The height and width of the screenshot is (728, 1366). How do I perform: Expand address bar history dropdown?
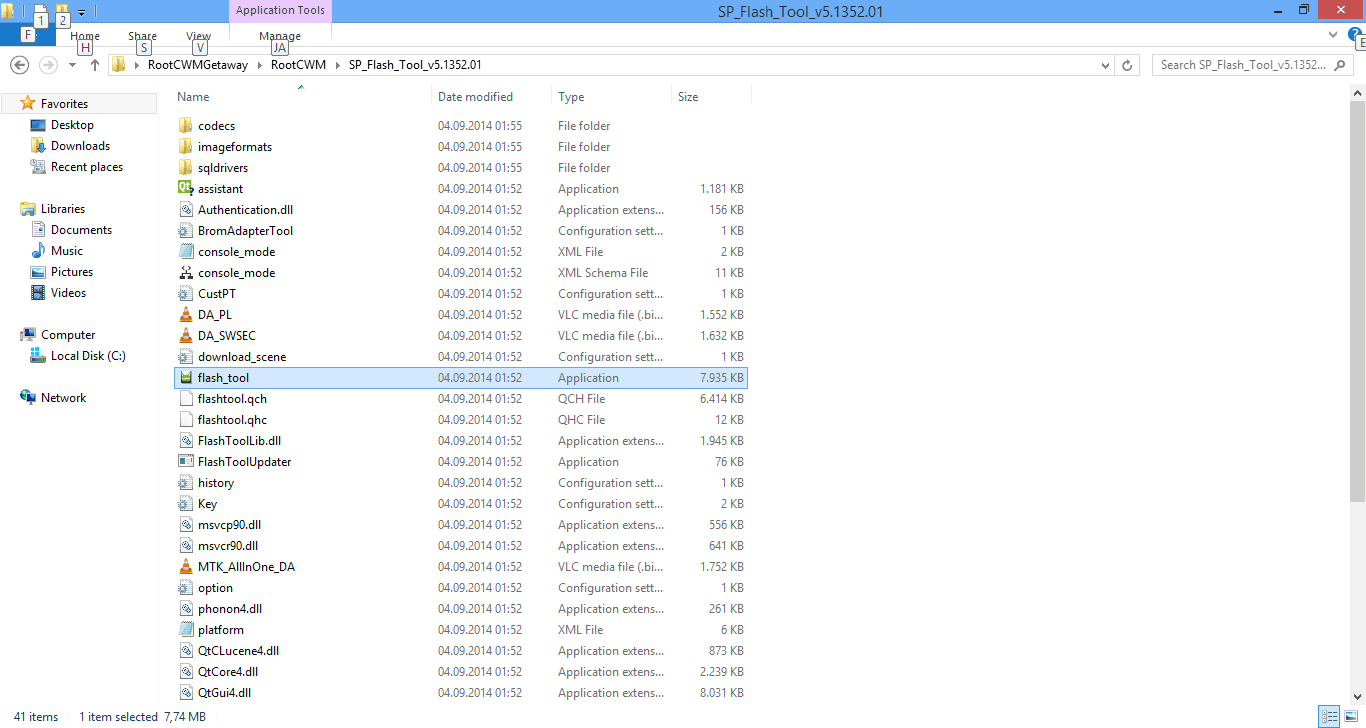[1105, 65]
